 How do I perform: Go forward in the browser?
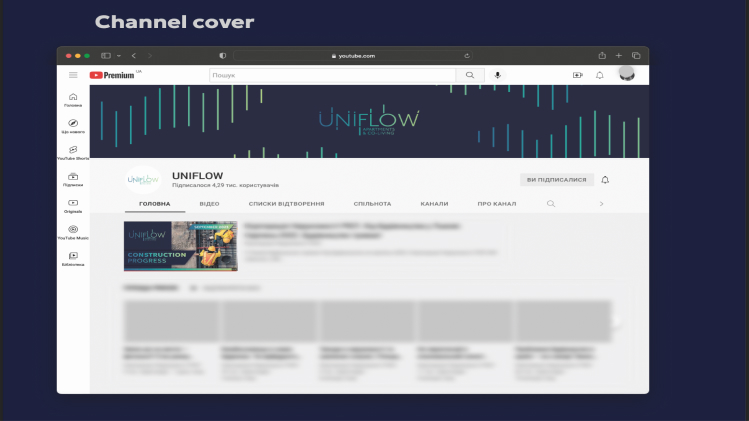(150, 55)
